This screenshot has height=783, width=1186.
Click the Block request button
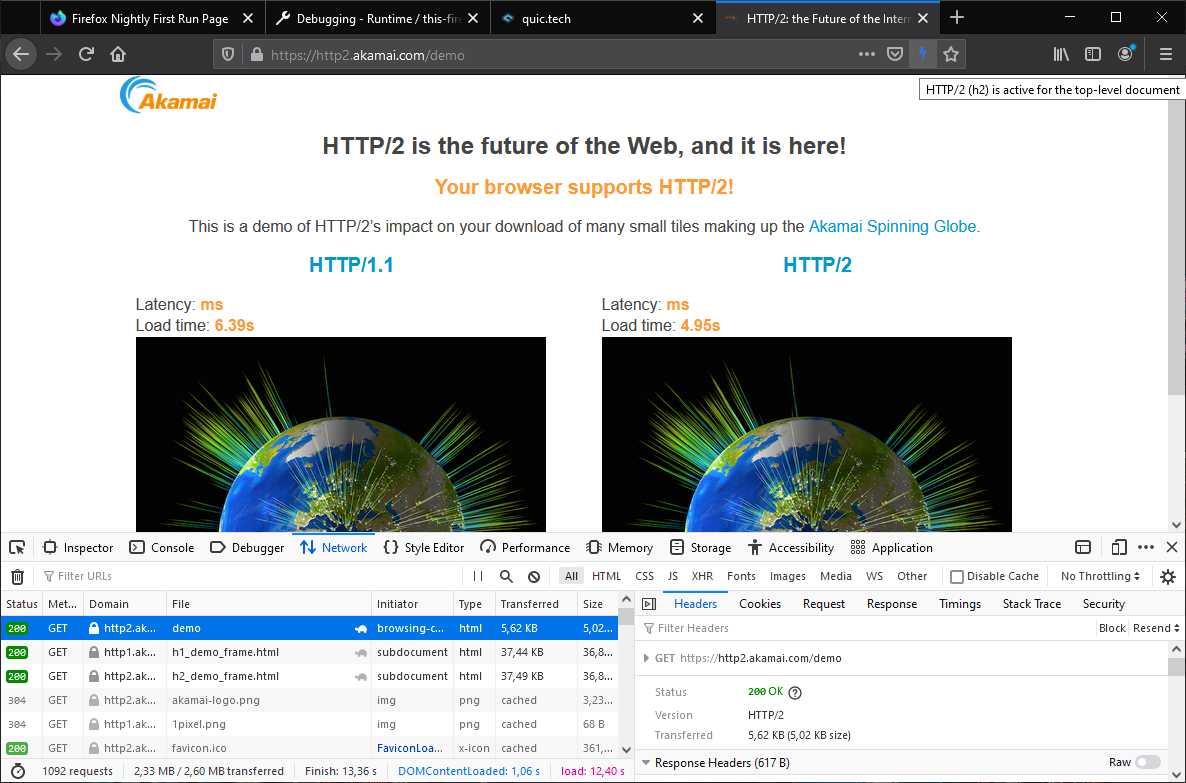pyautogui.click(x=1112, y=628)
